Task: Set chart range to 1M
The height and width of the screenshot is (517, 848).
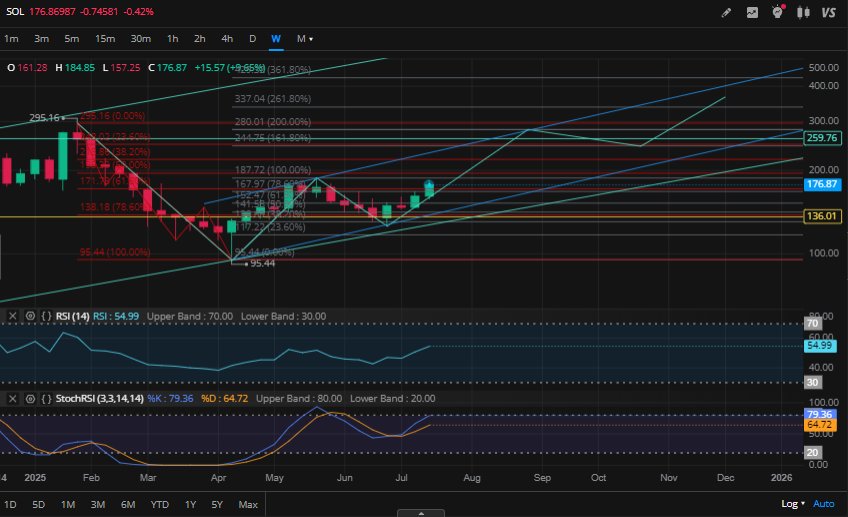Action: (68, 505)
